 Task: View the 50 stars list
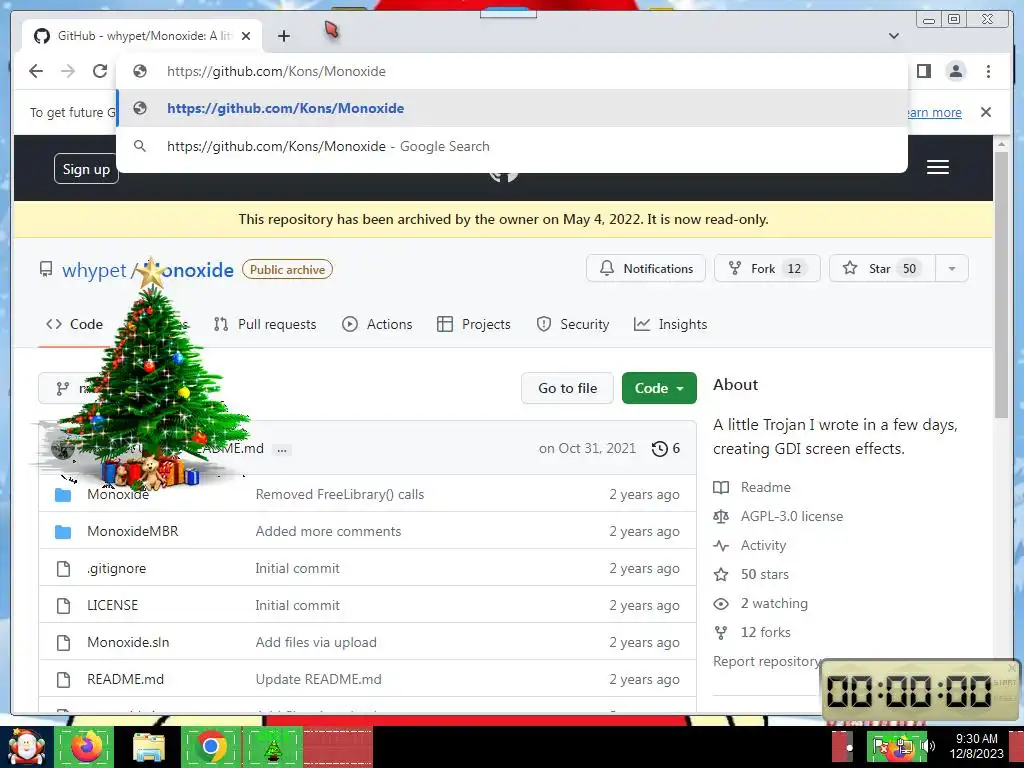(x=751, y=575)
